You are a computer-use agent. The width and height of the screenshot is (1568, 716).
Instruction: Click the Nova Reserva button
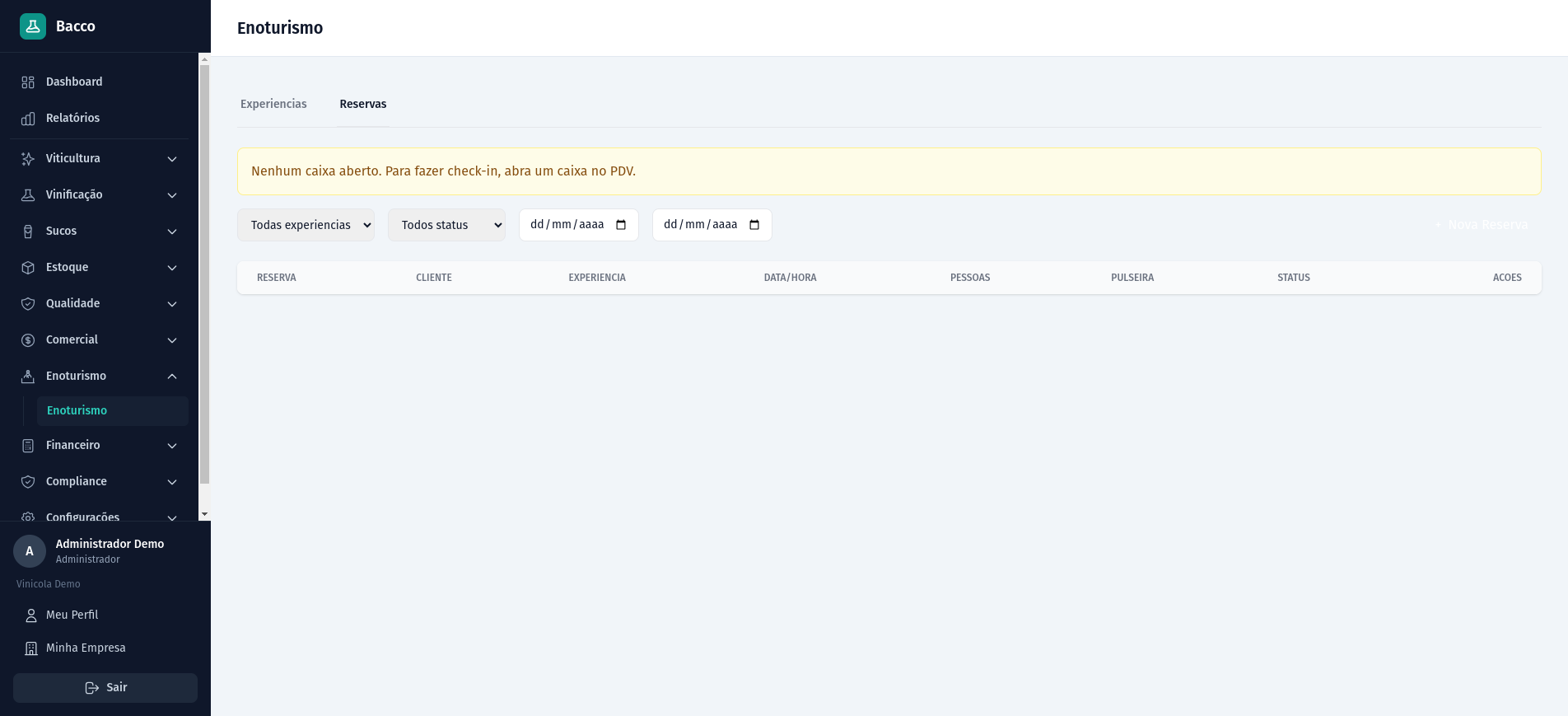click(x=1482, y=225)
